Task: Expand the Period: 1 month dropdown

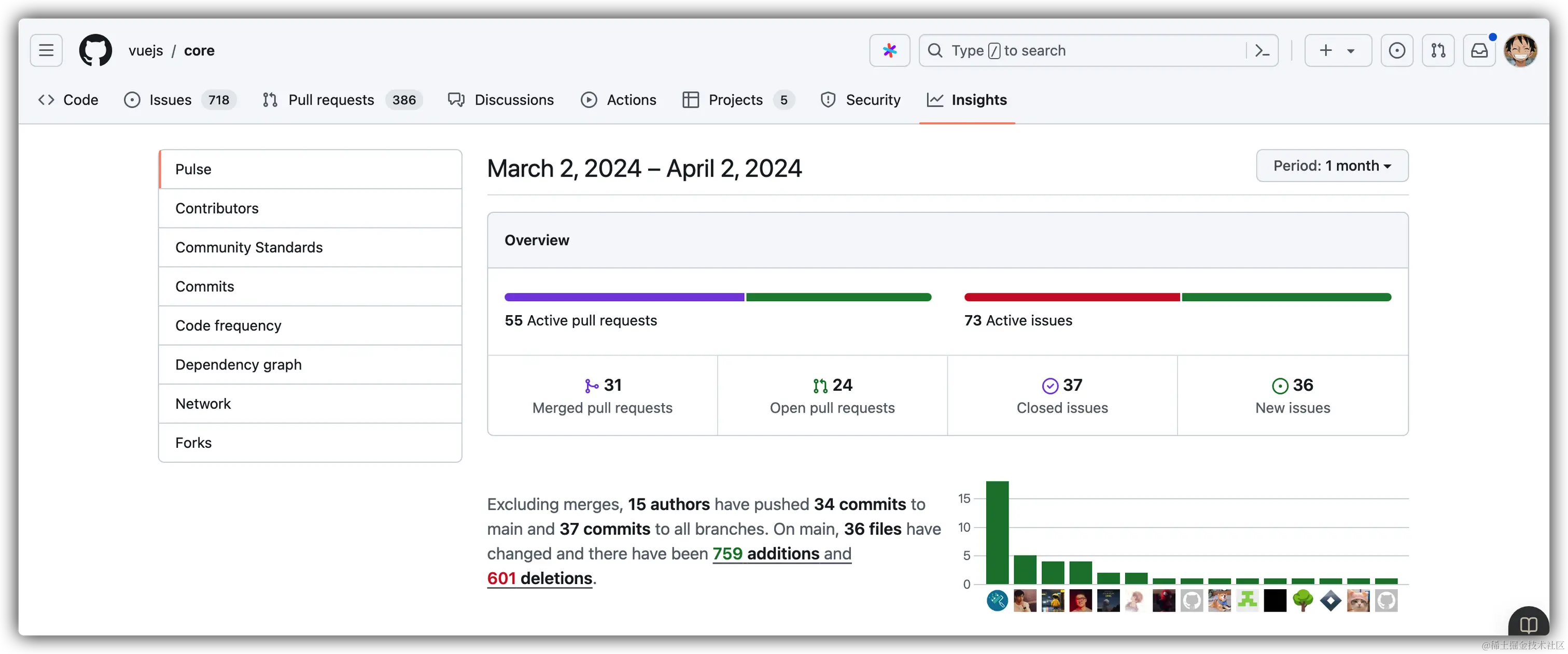Action: pos(1332,165)
